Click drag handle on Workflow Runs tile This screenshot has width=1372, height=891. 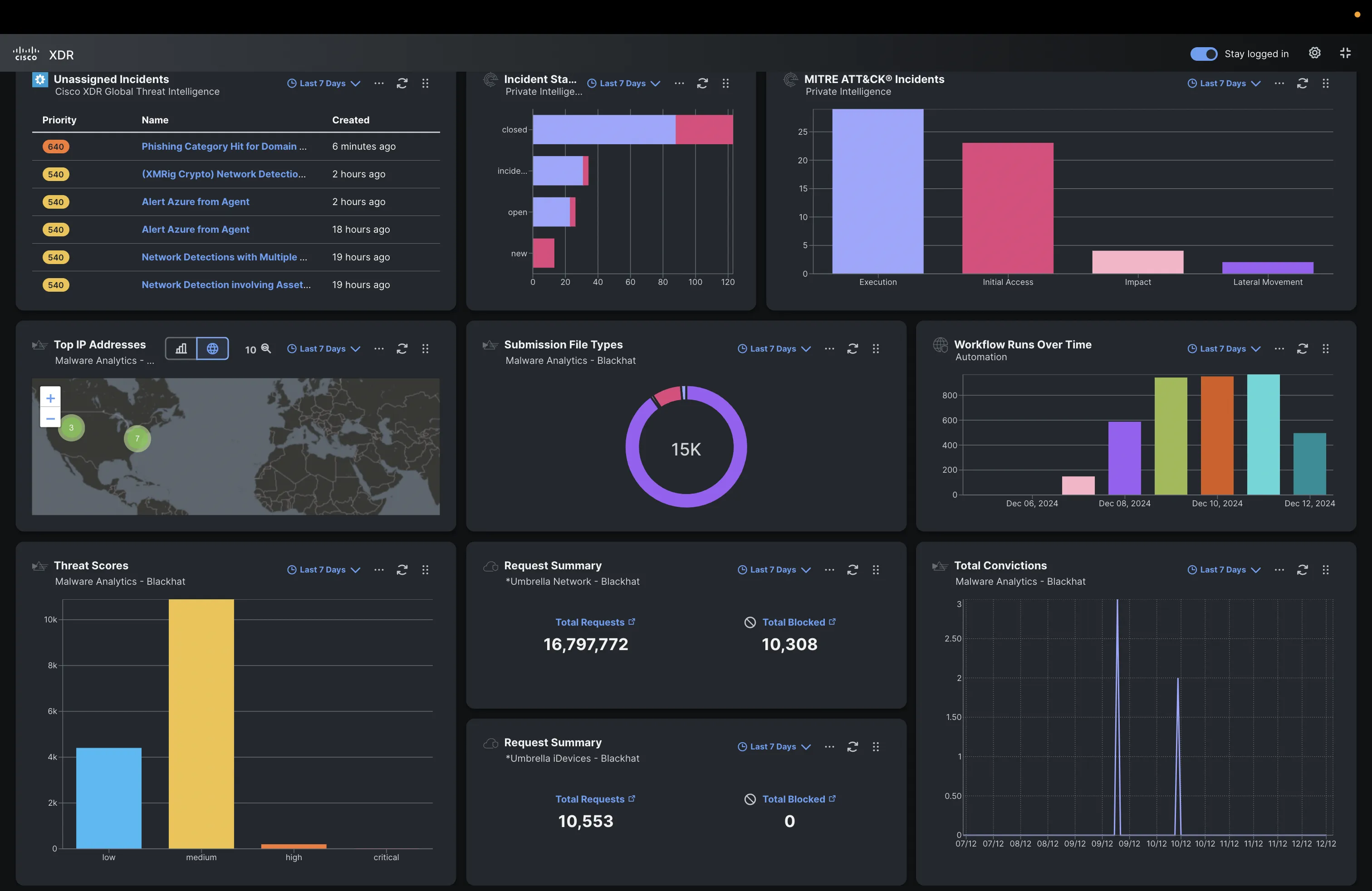[1325, 349]
